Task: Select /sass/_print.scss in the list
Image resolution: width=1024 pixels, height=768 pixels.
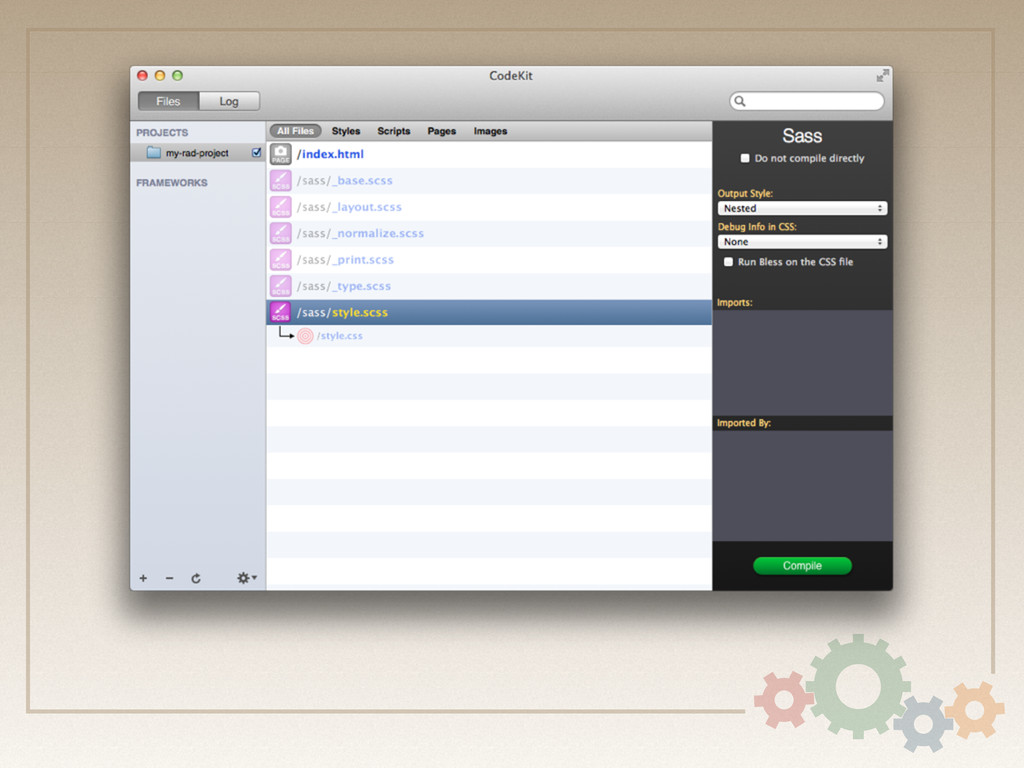Action: (x=489, y=260)
